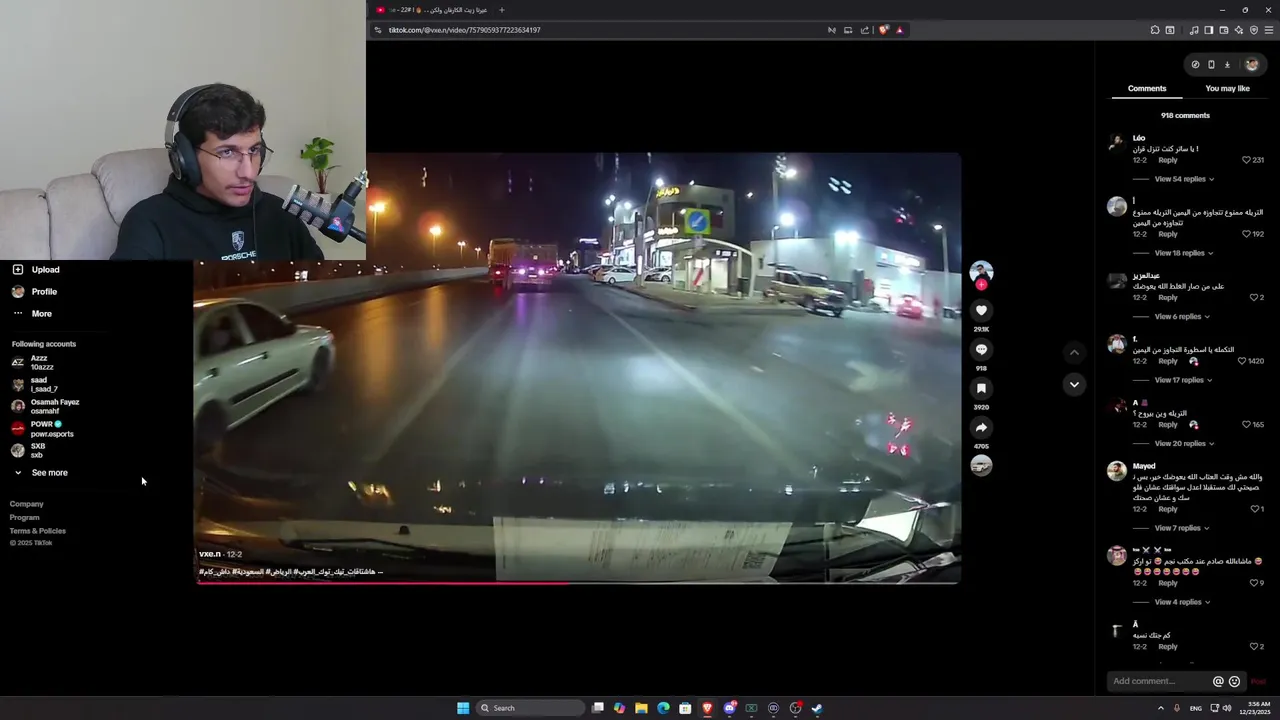Open the video creator's avatar beside the video
This screenshot has width=1280, height=720.
981,272
